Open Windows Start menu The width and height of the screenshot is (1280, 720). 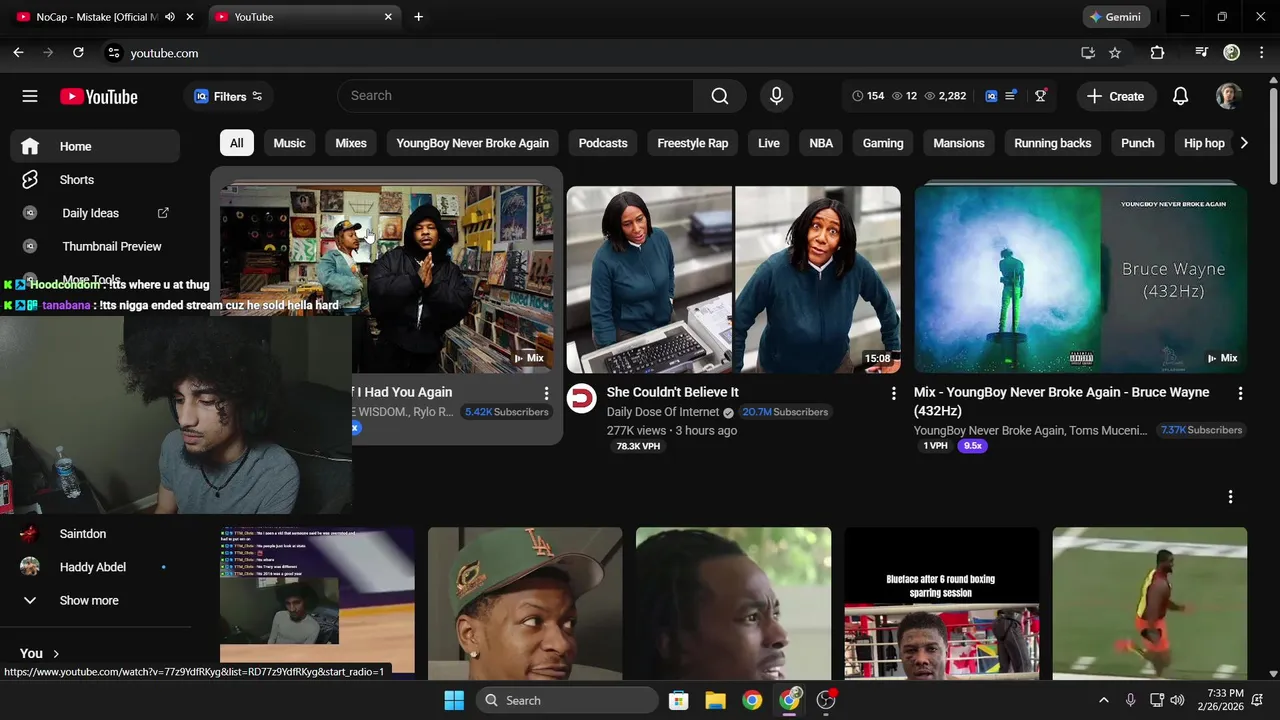454,700
